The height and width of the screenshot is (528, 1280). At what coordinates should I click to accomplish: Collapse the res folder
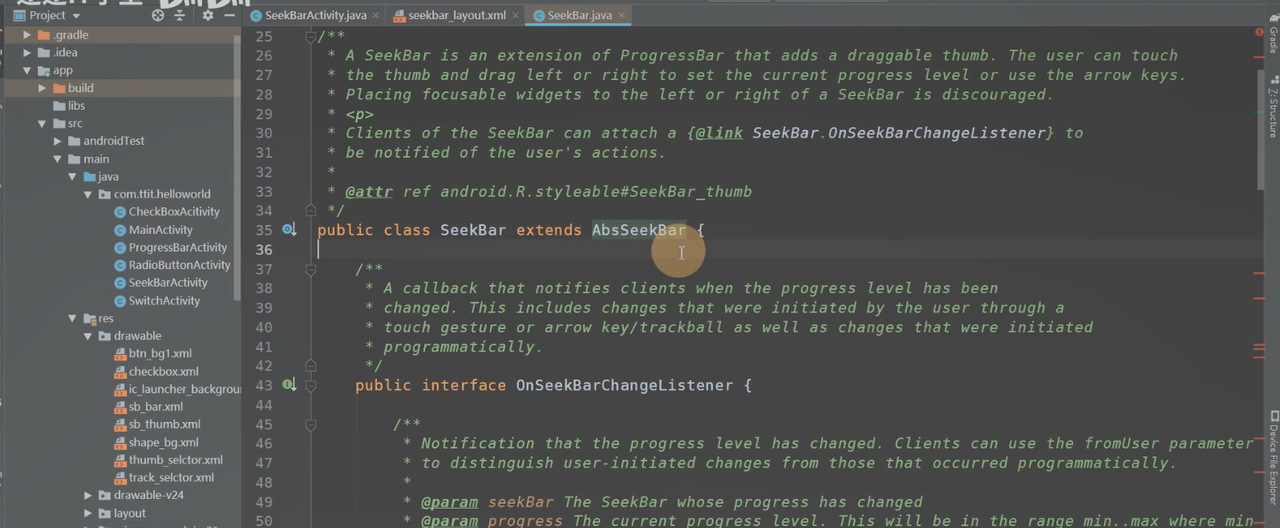pyautogui.click(x=73, y=319)
